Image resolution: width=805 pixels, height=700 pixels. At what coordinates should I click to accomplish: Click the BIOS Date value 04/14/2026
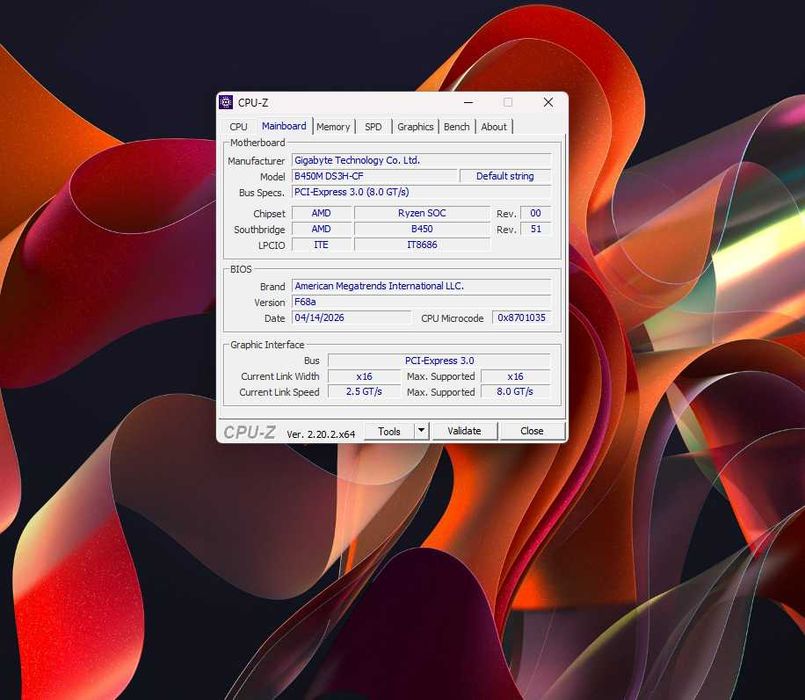click(352, 317)
